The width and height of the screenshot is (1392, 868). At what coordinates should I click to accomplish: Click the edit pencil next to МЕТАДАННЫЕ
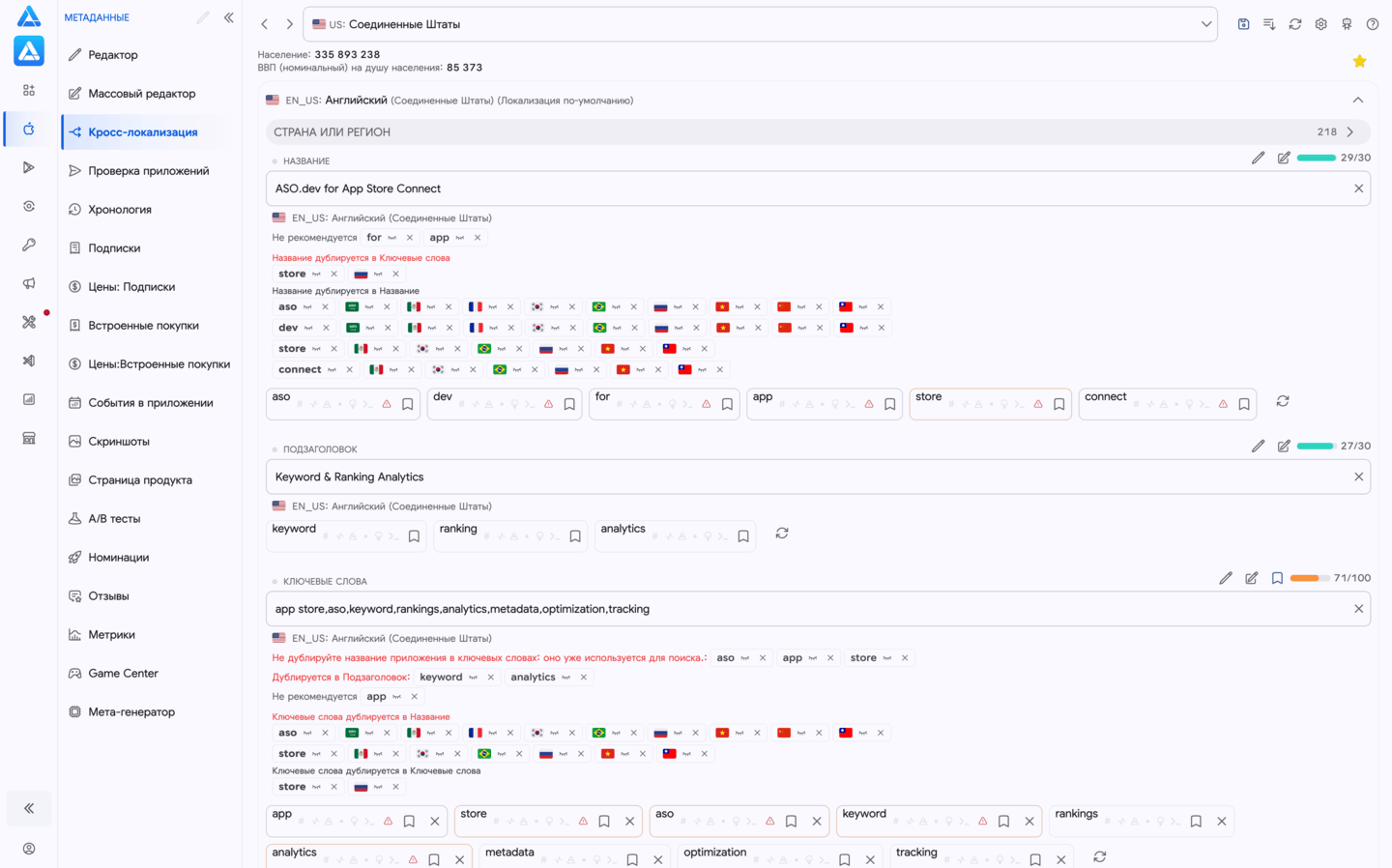click(x=202, y=17)
